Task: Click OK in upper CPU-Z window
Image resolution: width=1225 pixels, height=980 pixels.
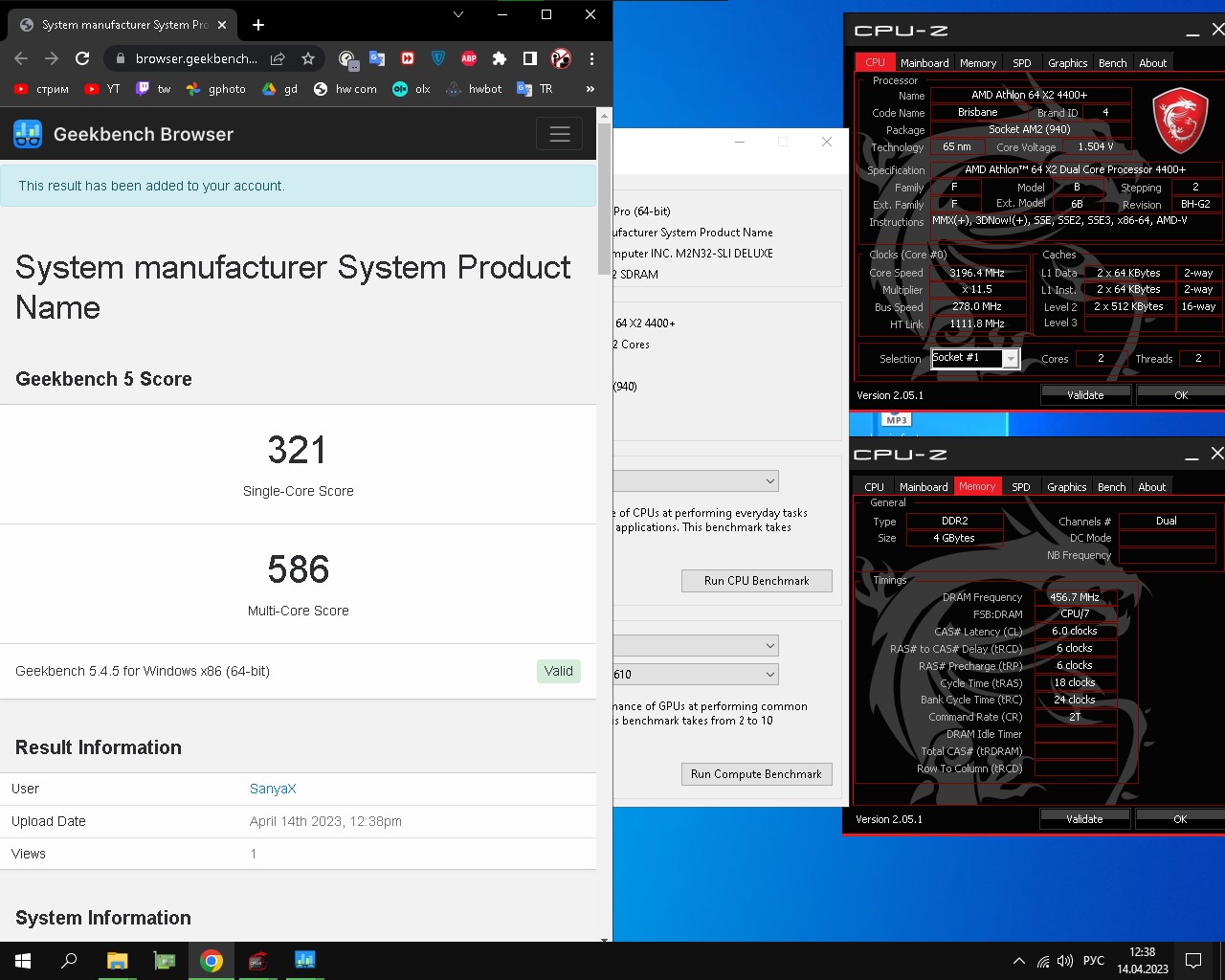Action: tap(1181, 395)
